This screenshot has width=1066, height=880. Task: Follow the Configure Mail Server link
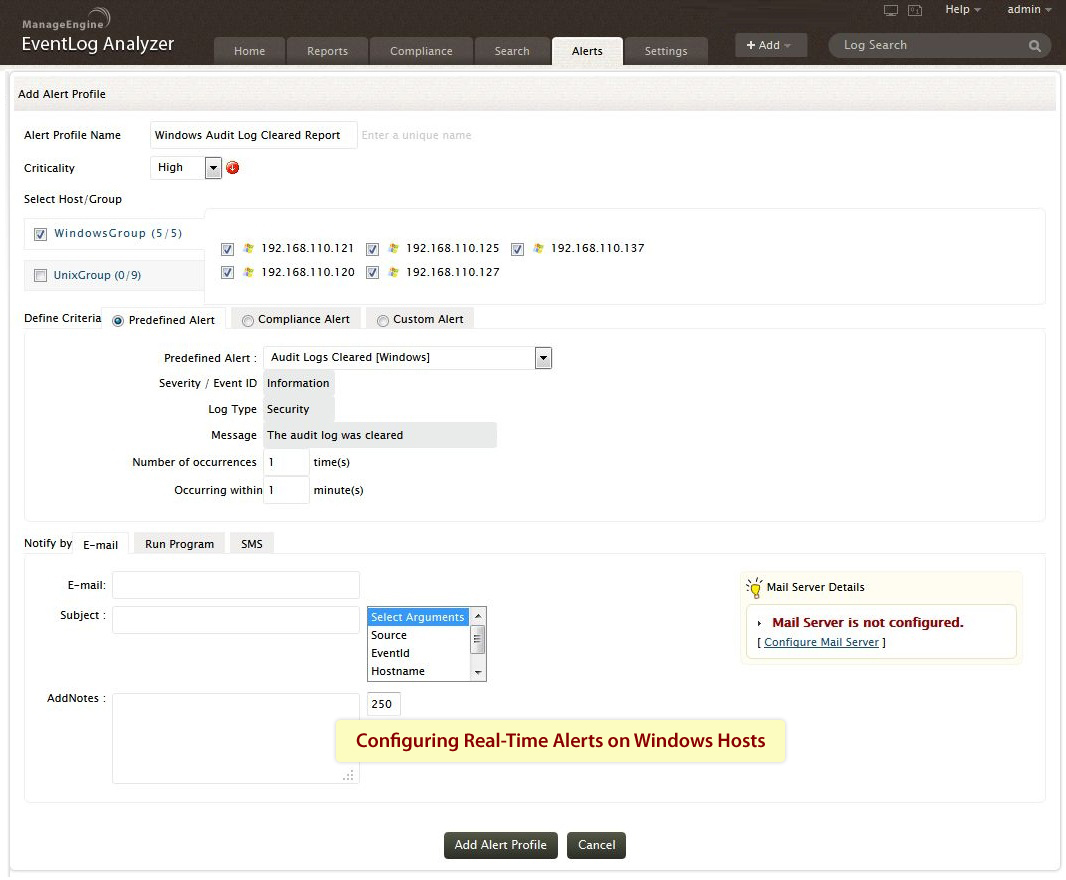click(821, 642)
